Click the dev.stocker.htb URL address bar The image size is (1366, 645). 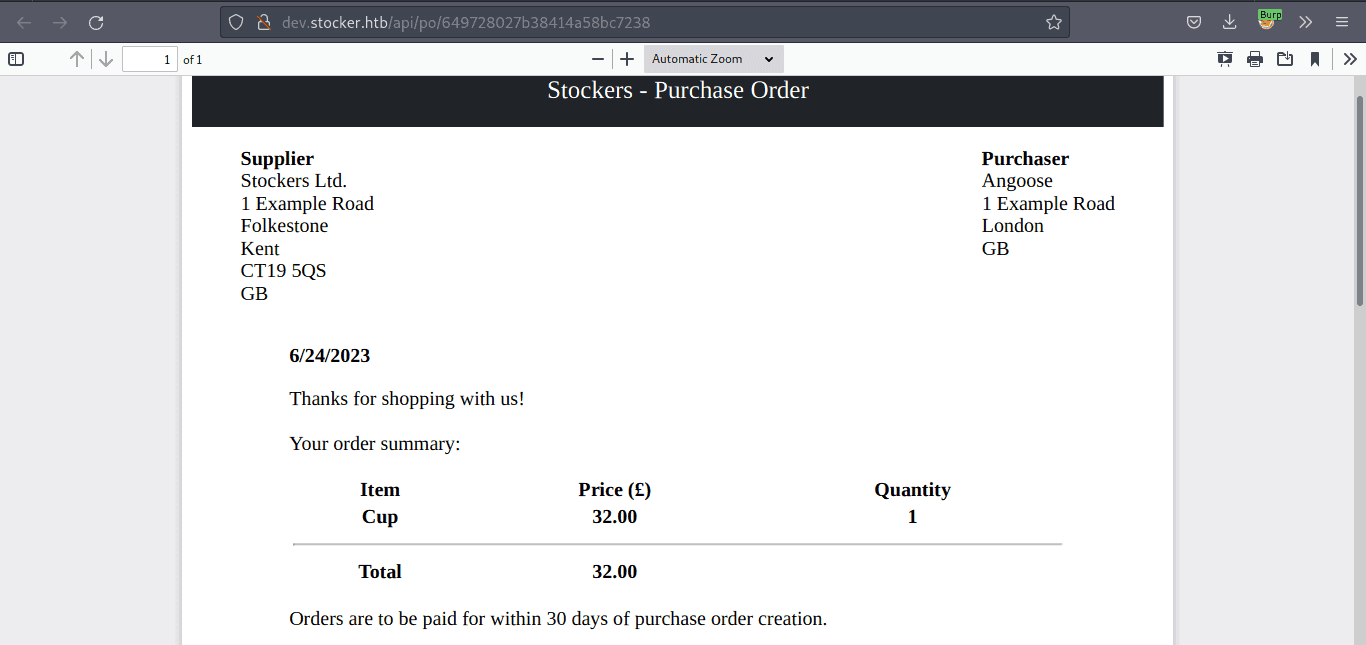tap(640, 22)
